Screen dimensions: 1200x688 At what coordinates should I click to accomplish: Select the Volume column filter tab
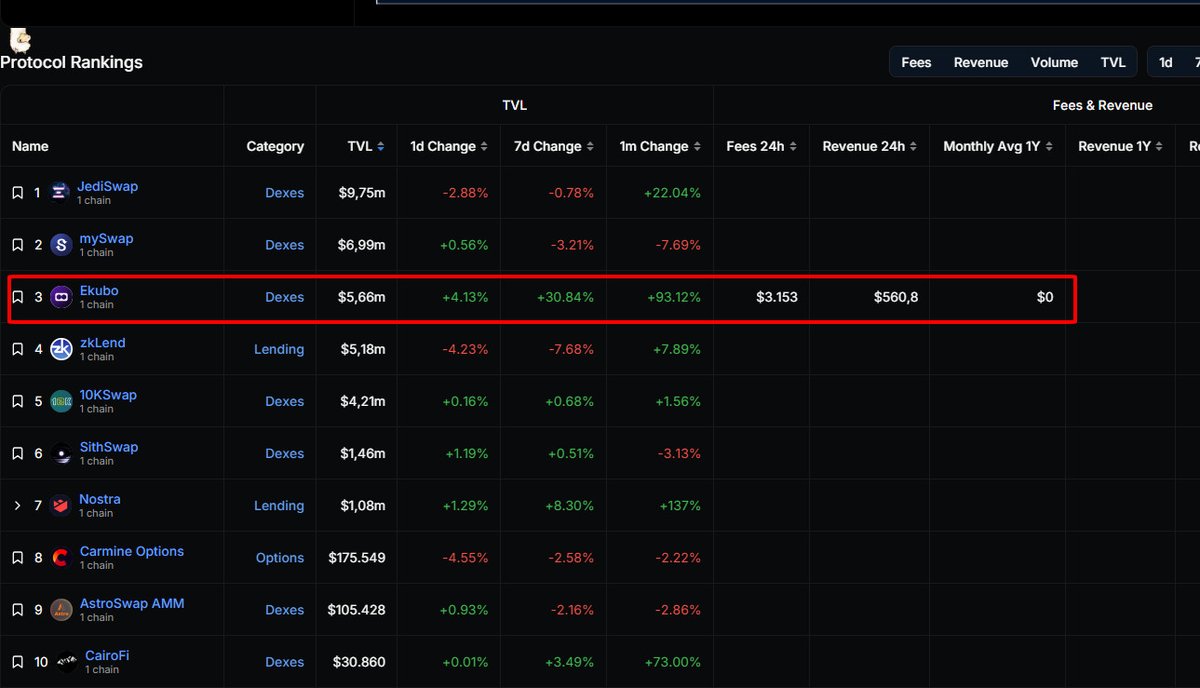(1054, 62)
